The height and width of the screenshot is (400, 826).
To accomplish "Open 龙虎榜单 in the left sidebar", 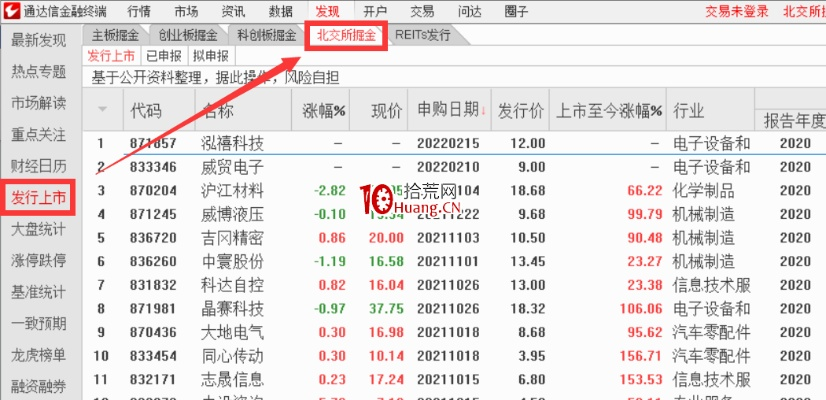I will point(39,355).
